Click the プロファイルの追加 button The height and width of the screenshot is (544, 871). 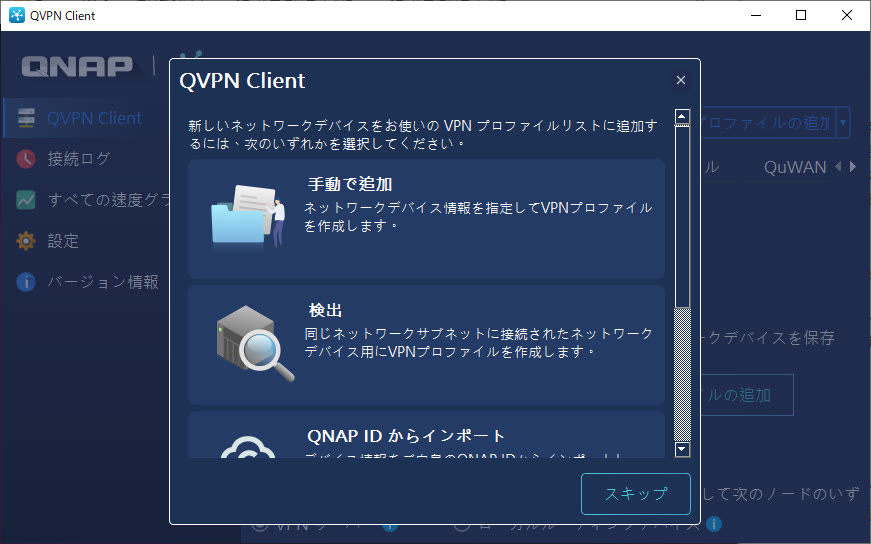click(765, 123)
